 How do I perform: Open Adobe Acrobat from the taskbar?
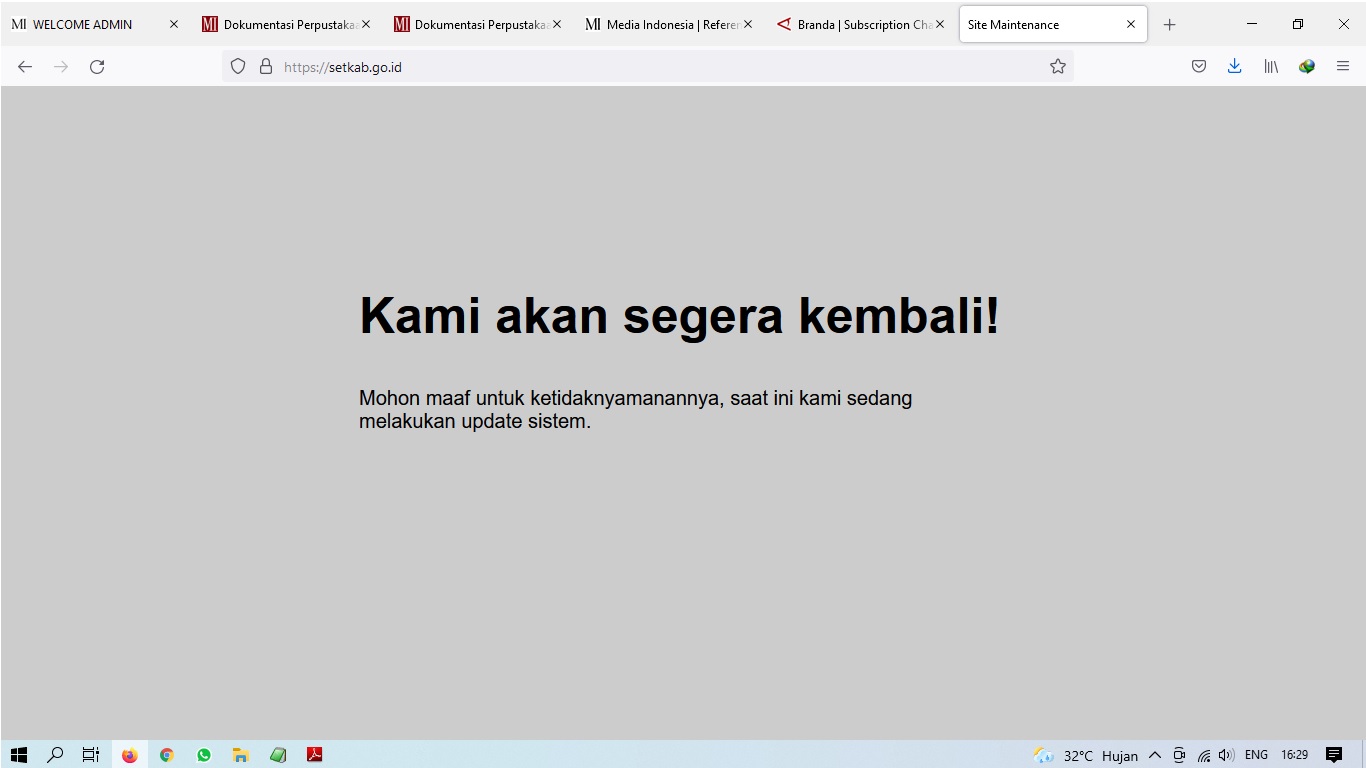point(315,755)
